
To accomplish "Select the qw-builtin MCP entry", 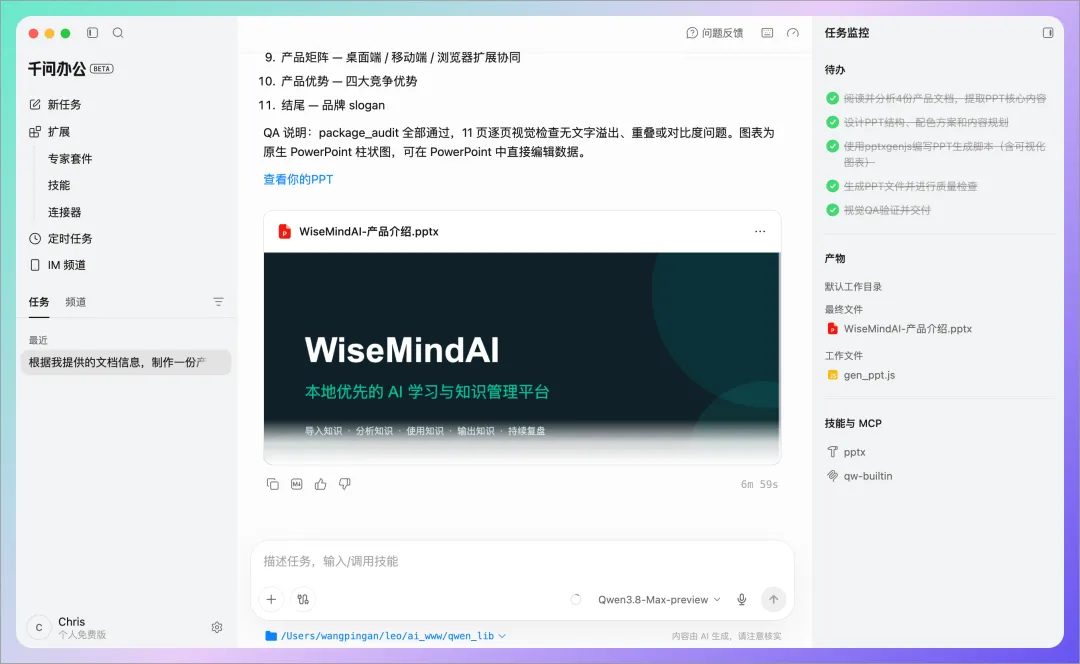I will pyautogui.click(x=860, y=476).
